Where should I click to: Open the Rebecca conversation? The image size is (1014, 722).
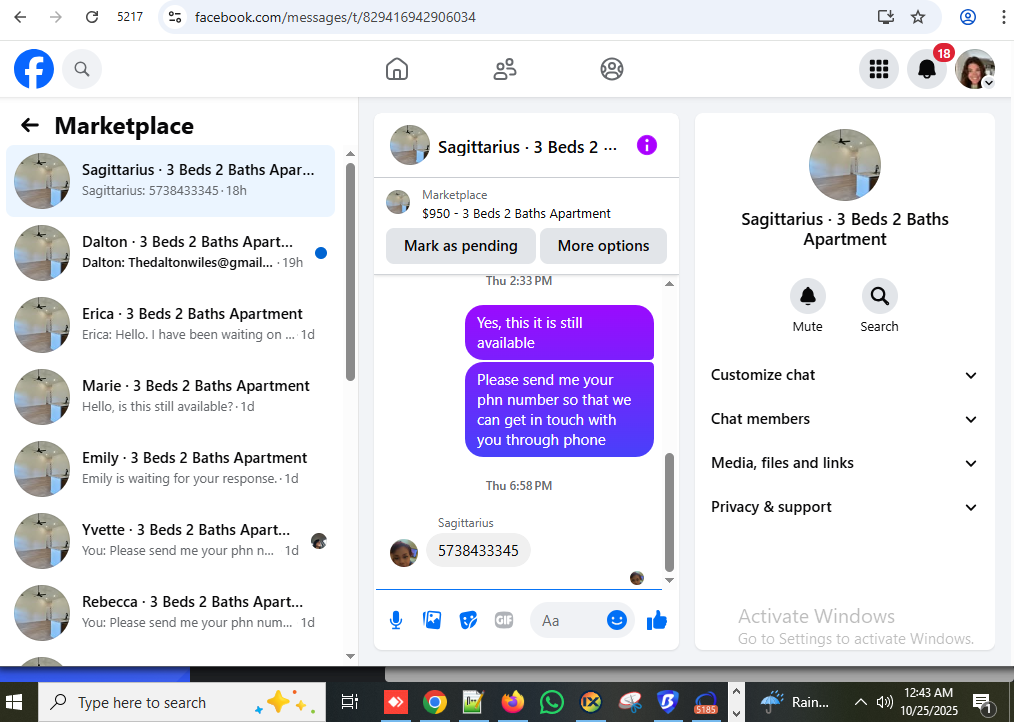pos(171,612)
